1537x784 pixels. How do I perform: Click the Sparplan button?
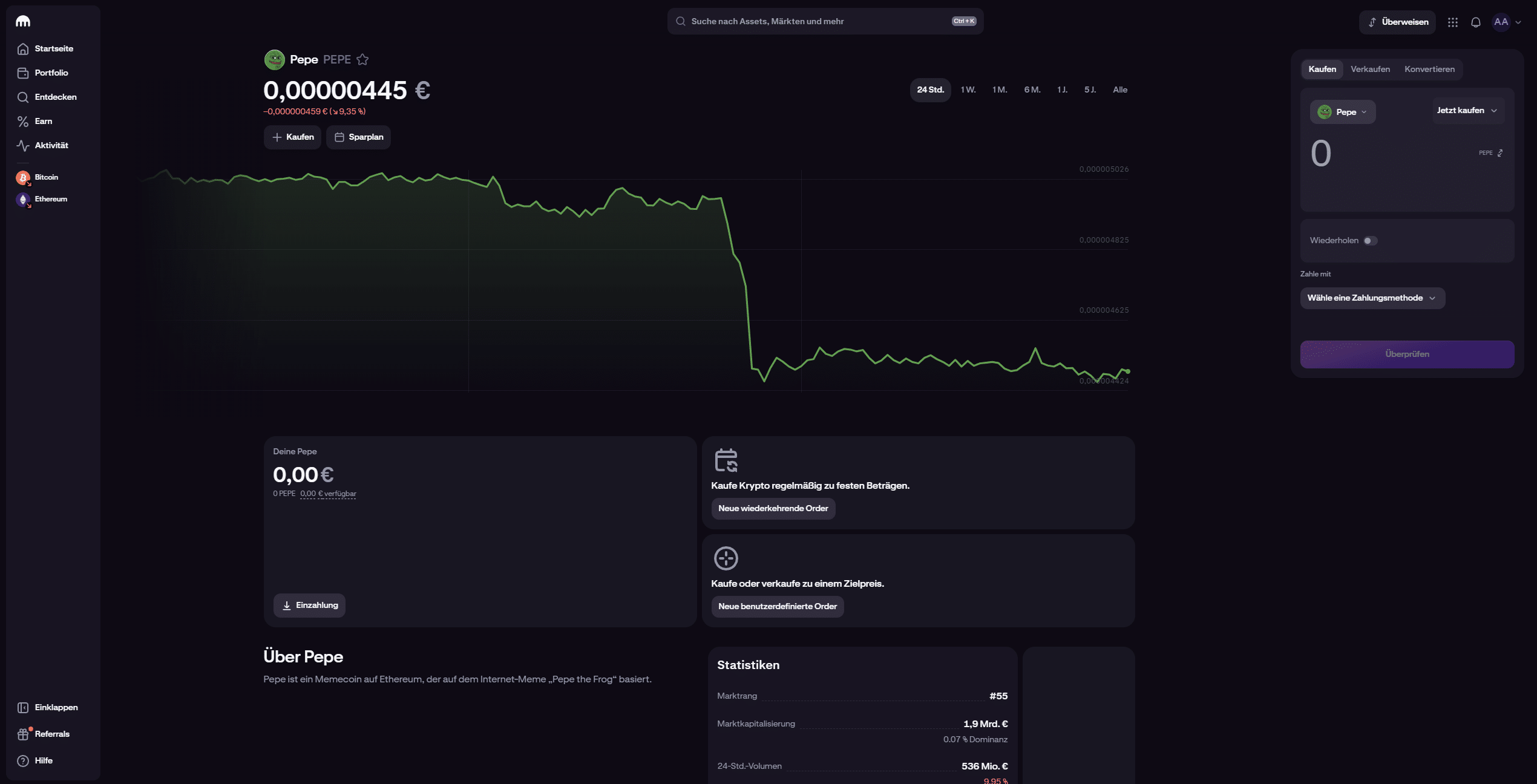pos(358,137)
